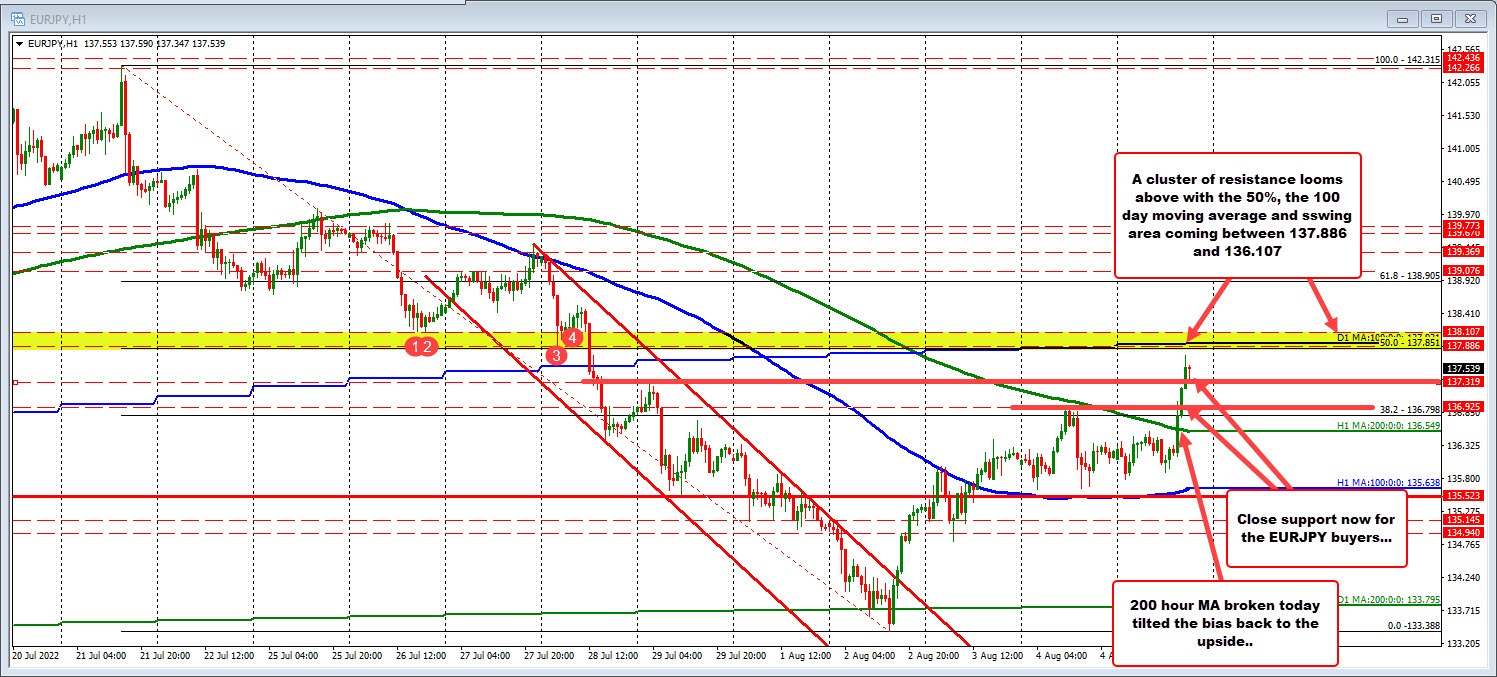This screenshot has height=677, width=1497.
Task: Select the red circled "2" marker on the chart
Action: [430, 346]
